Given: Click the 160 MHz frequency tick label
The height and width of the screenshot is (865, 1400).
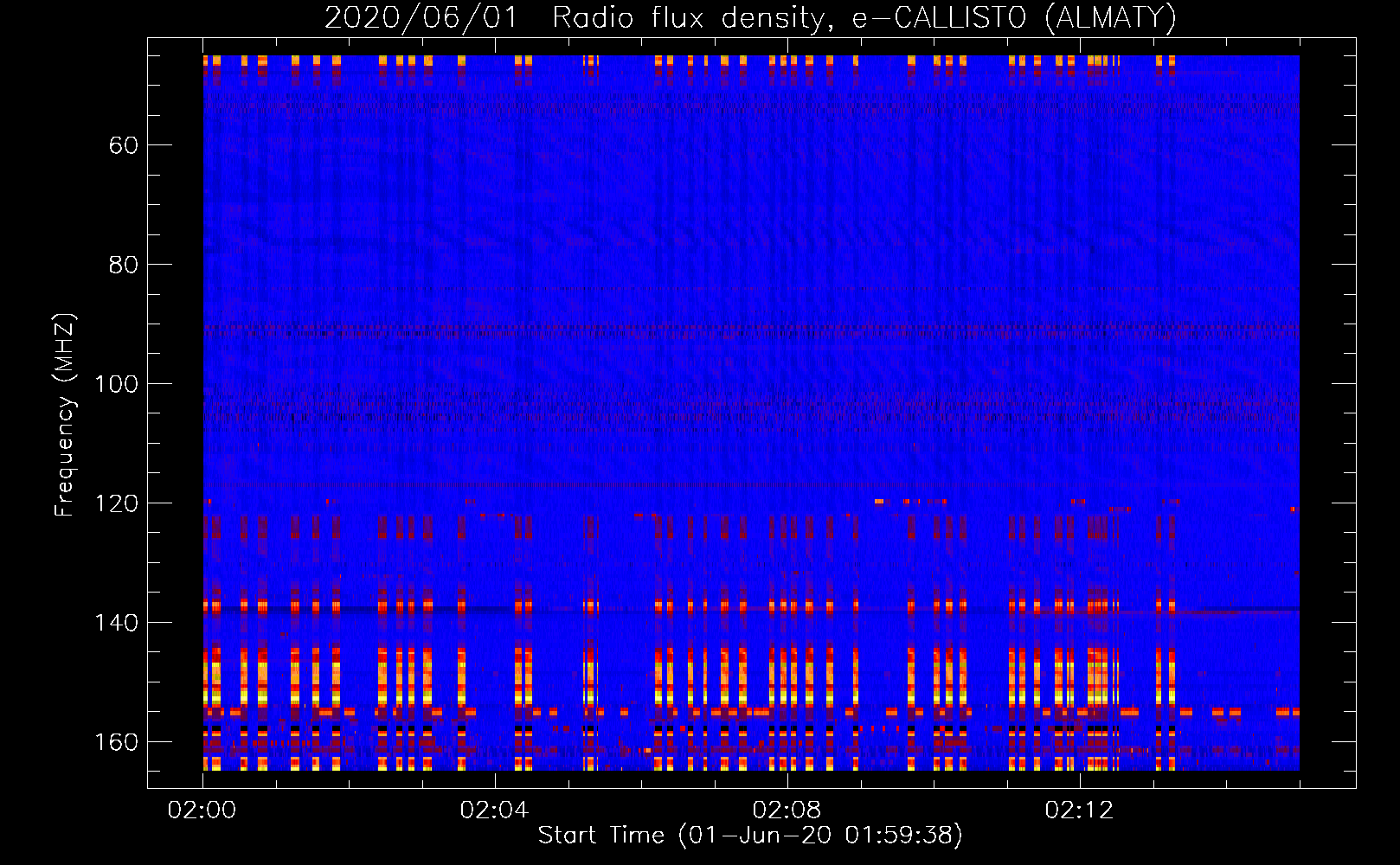Looking at the screenshot, I should pyautogui.click(x=116, y=742).
